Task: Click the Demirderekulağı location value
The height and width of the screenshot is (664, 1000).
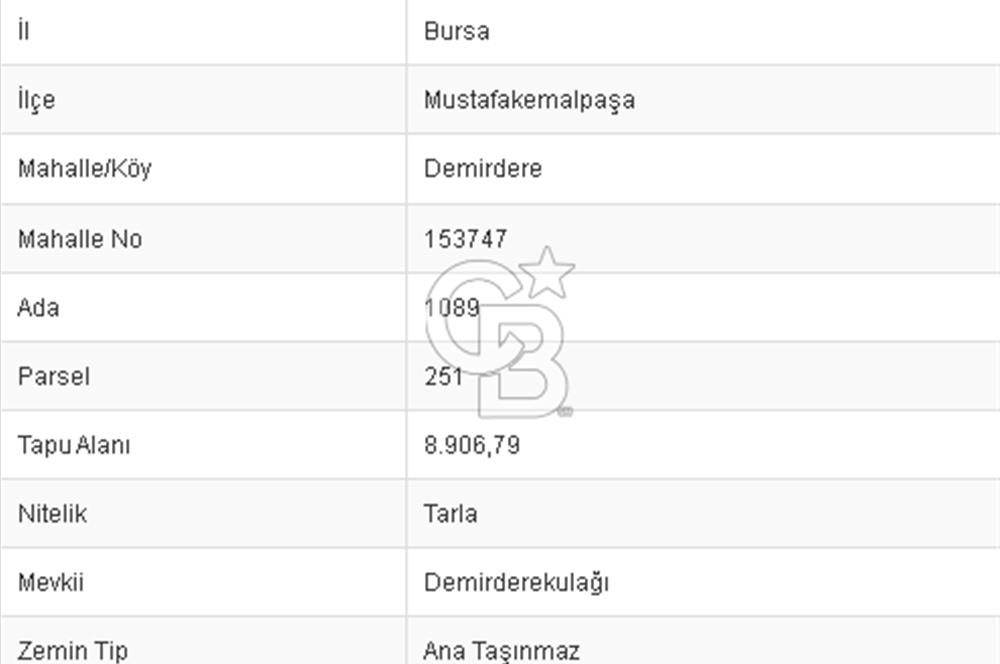Action: [x=516, y=582]
